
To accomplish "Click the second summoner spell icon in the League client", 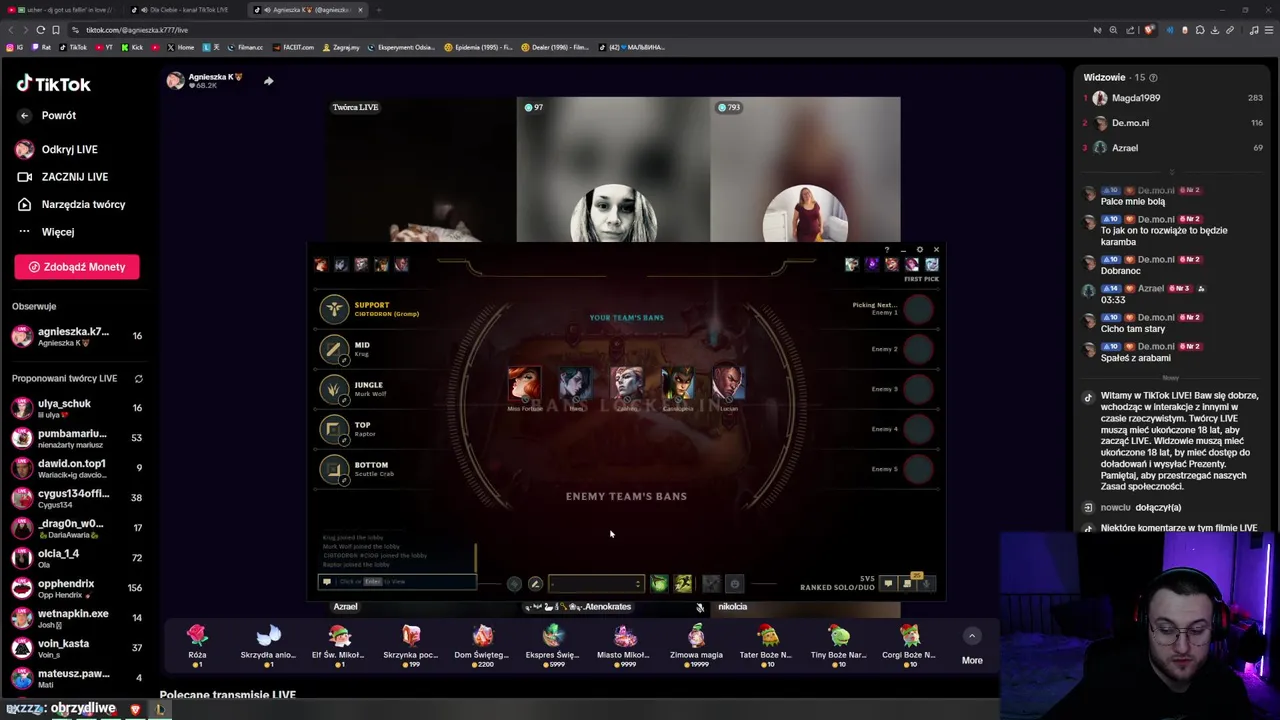I will point(683,584).
